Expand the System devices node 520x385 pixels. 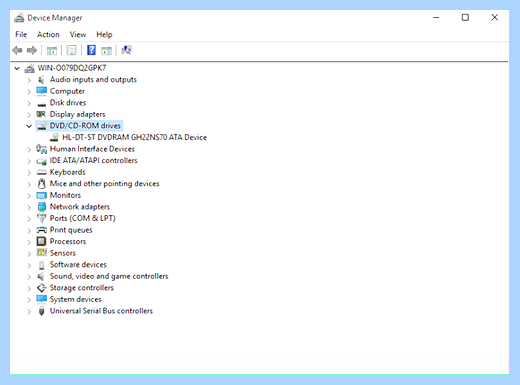click(x=29, y=300)
